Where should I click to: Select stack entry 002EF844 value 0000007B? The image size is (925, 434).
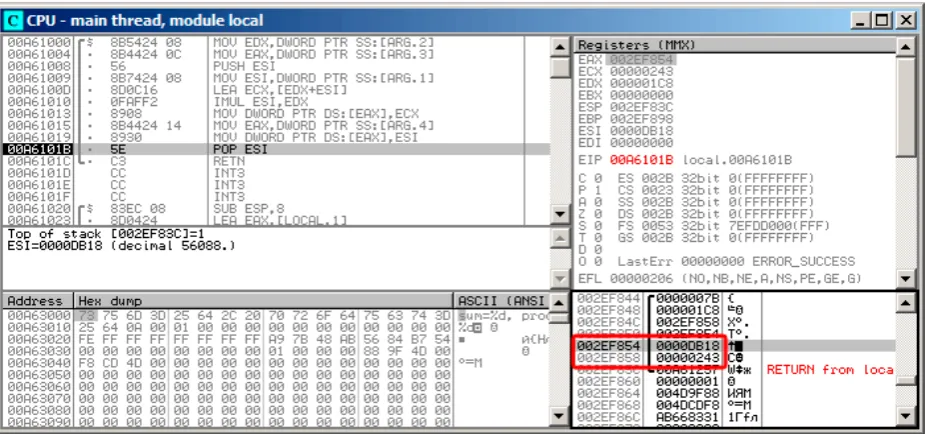pos(687,300)
